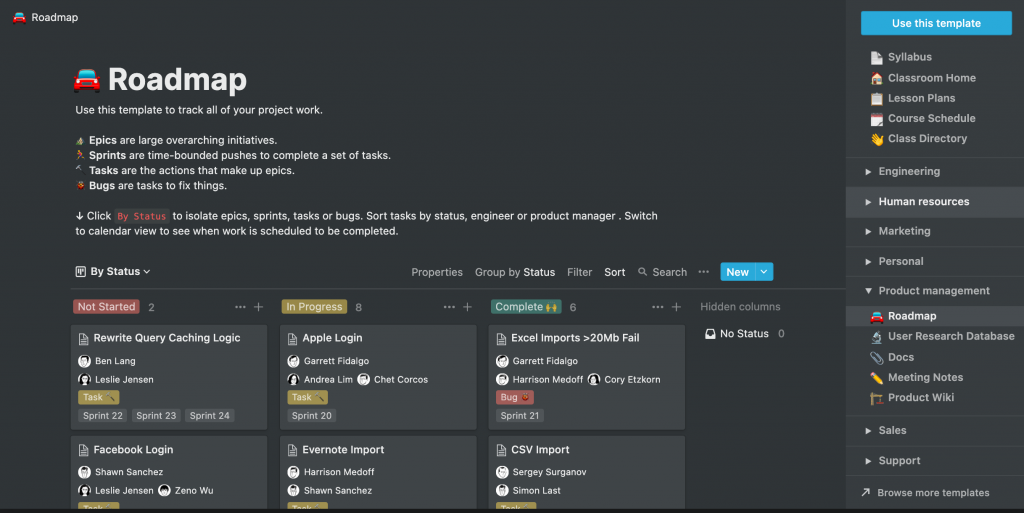Click the Syllabus page icon in sidebar

876,57
